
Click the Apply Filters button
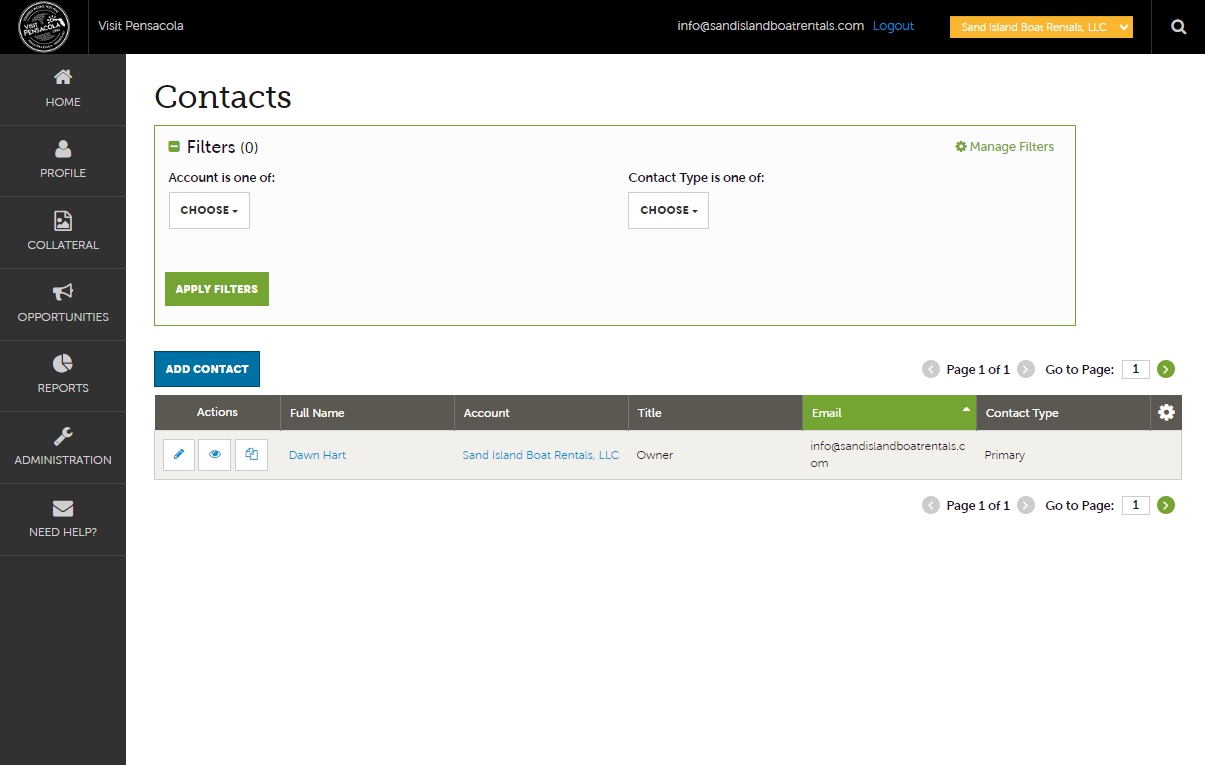point(217,289)
